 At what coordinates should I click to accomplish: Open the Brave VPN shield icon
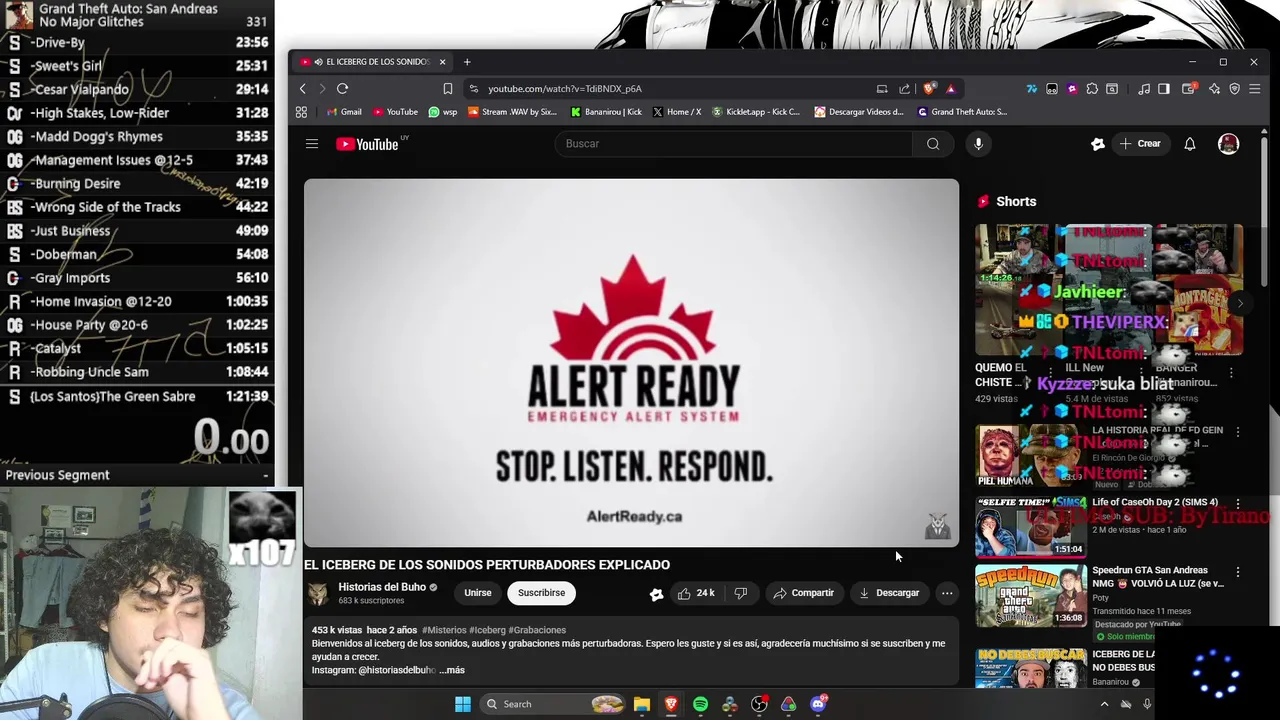coord(1235,88)
